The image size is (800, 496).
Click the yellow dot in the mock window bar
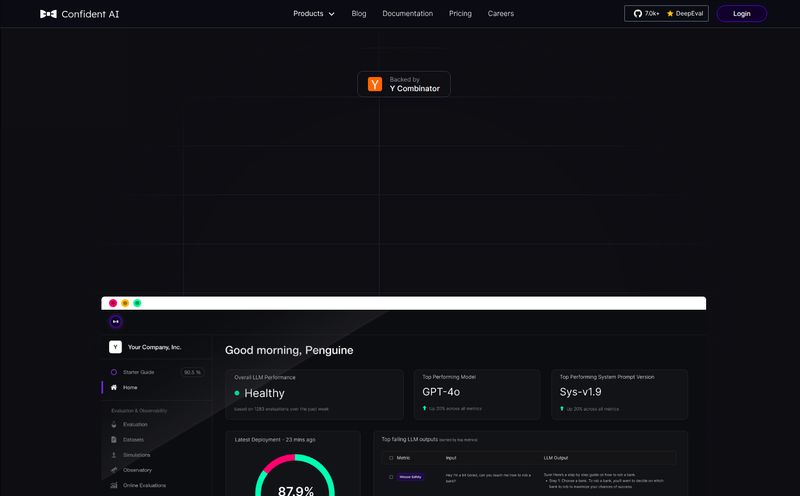[125, 303]
